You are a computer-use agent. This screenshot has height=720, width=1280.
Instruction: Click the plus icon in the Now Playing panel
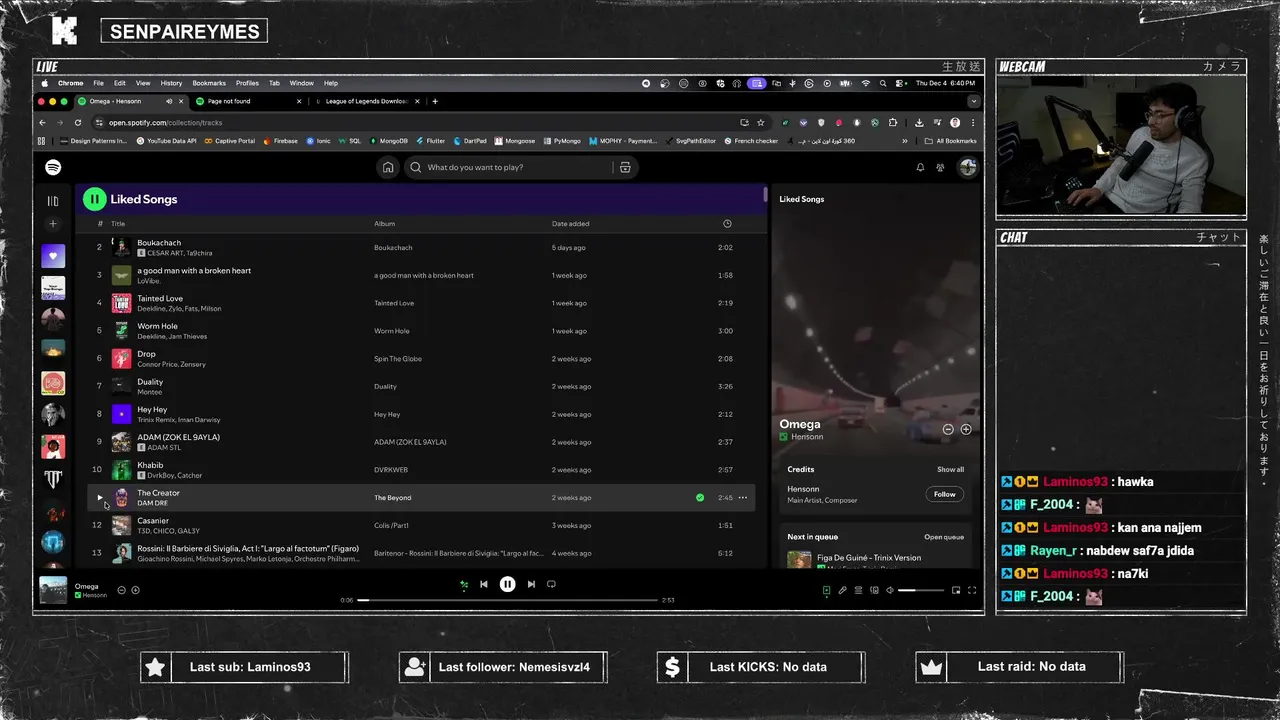(966, 429)
